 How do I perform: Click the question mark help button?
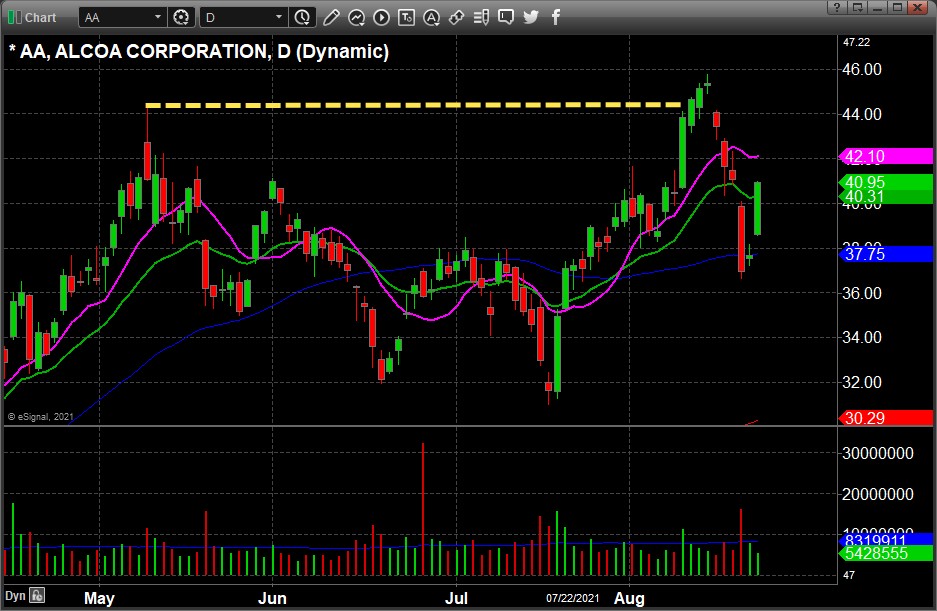(x=837, y=7)
